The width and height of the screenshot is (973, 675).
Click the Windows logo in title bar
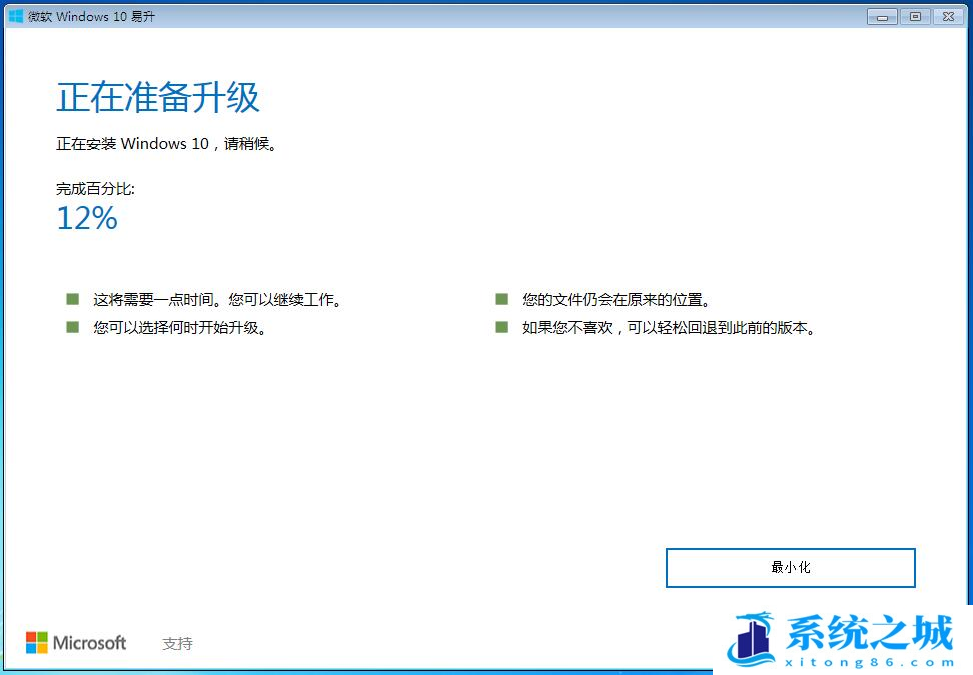pos(16,16)
